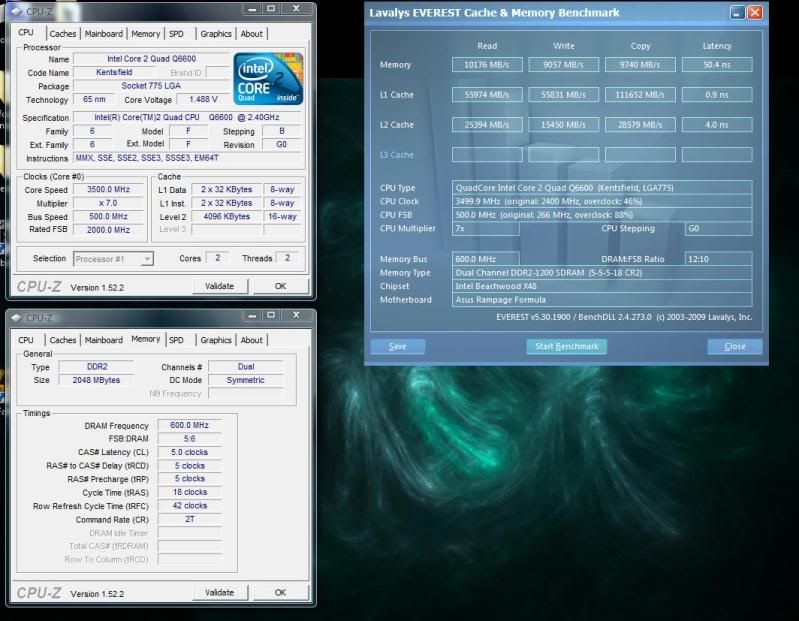Click Level 2 cache 4096 KBytes value

click(226, 217)
